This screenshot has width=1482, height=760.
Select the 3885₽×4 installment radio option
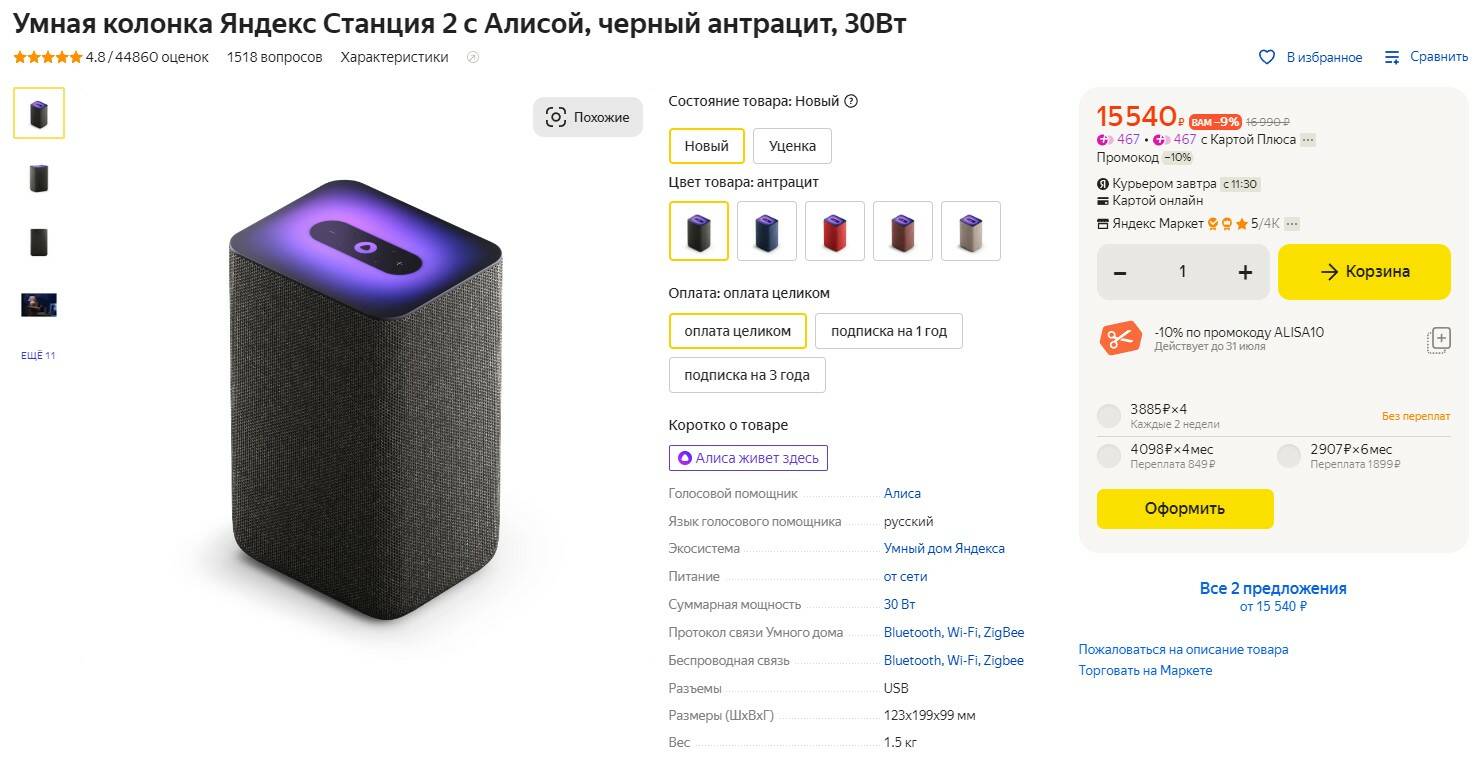tap(1109, 416)
